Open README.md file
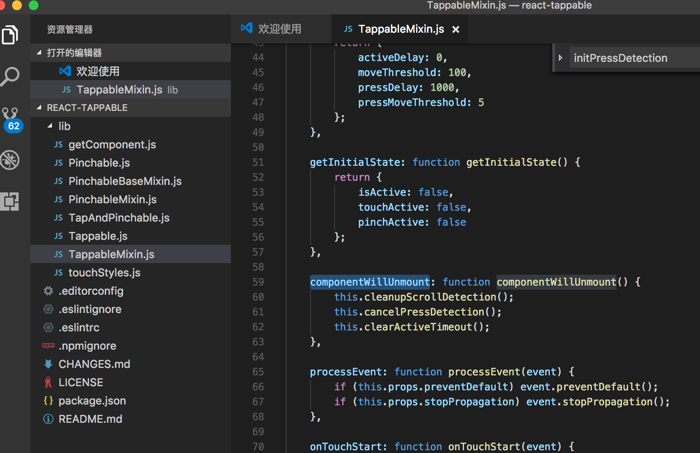The height and width of the screenshot is (453, 700). 130,419
